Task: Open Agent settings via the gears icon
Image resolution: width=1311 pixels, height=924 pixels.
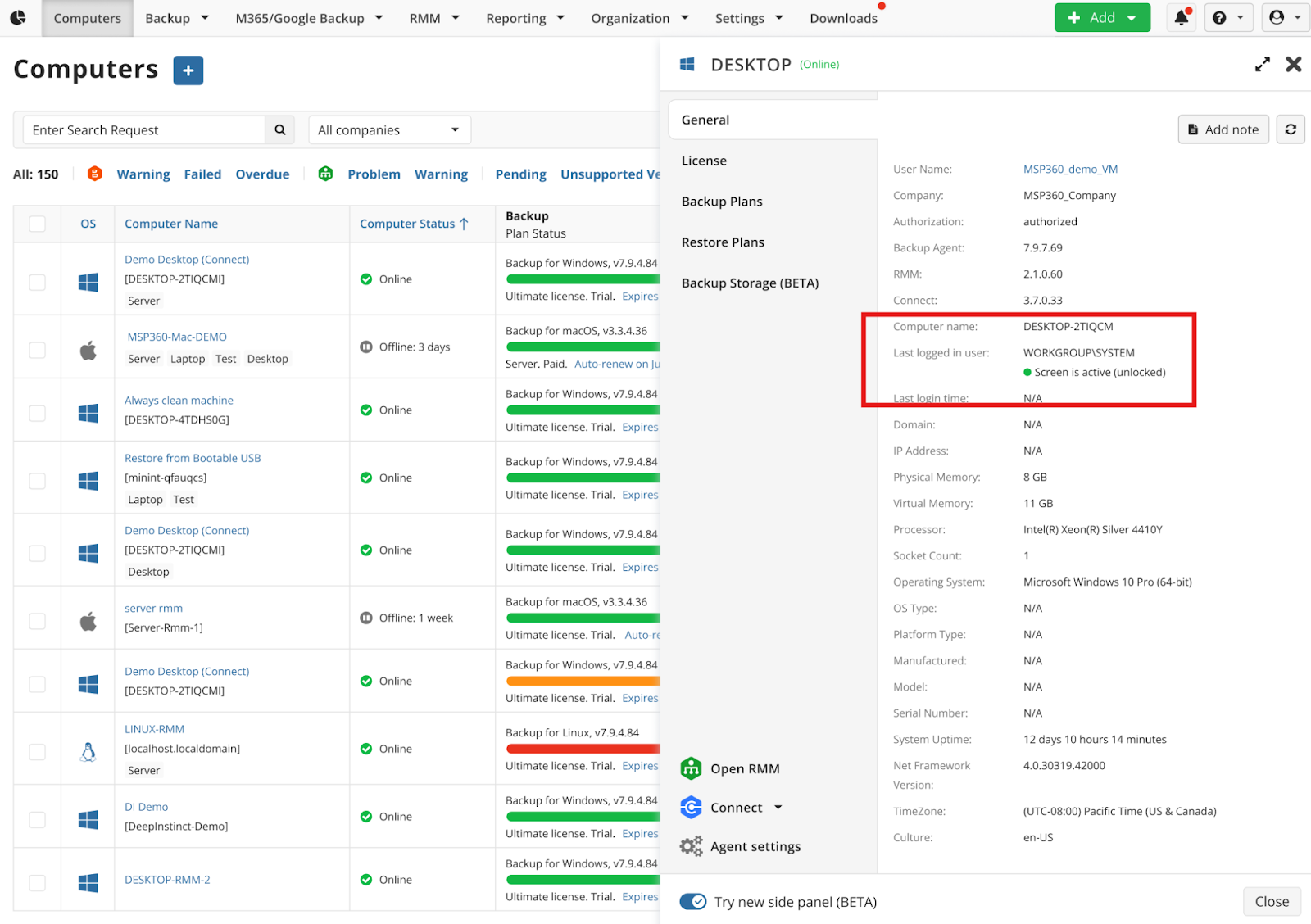Action: [x=692, y=846]
